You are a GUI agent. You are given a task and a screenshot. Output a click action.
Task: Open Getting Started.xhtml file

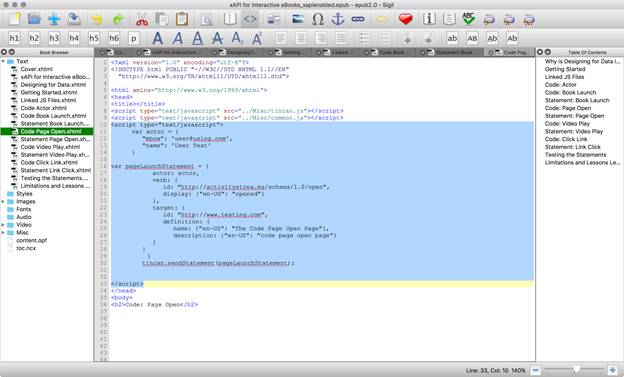(49, 92)
